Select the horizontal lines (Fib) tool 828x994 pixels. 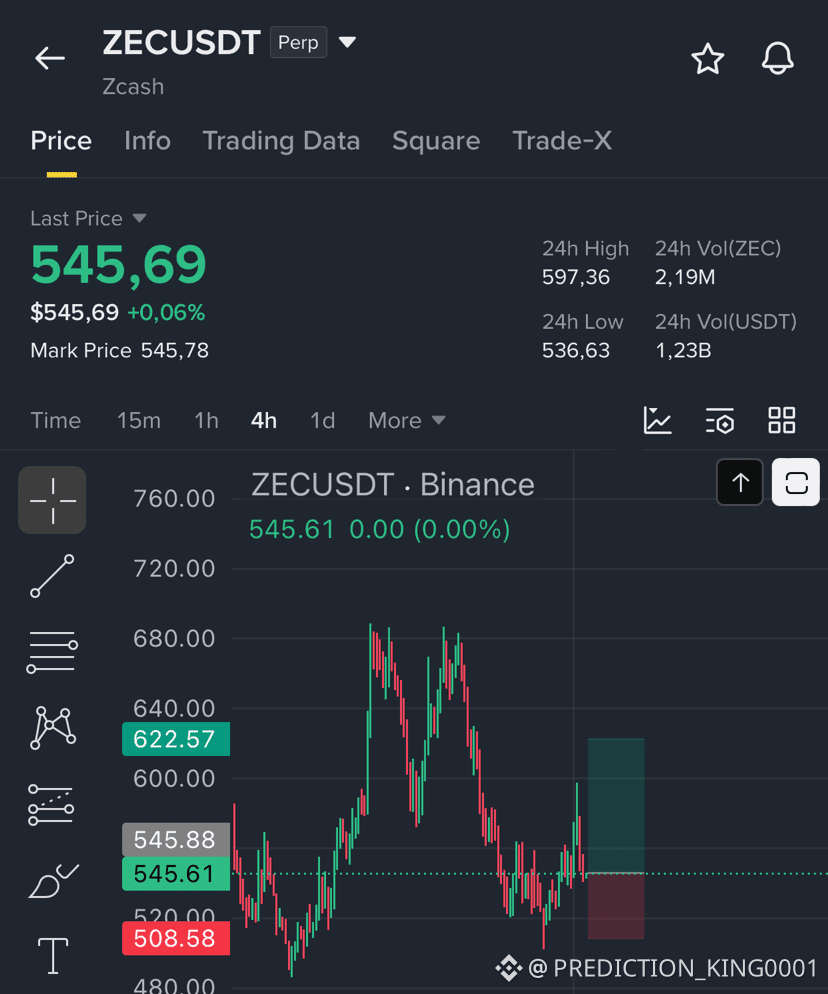[x=52, y=652]
